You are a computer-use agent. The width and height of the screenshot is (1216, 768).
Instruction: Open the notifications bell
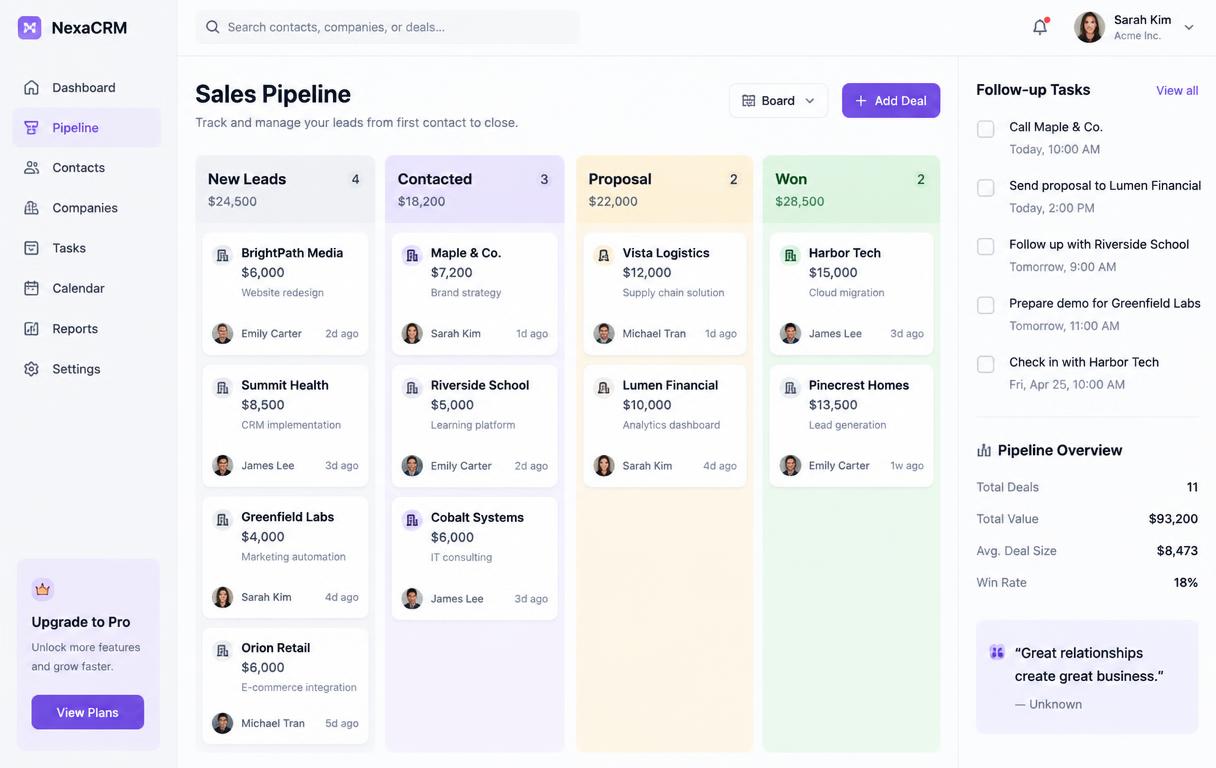(1040, 27)
